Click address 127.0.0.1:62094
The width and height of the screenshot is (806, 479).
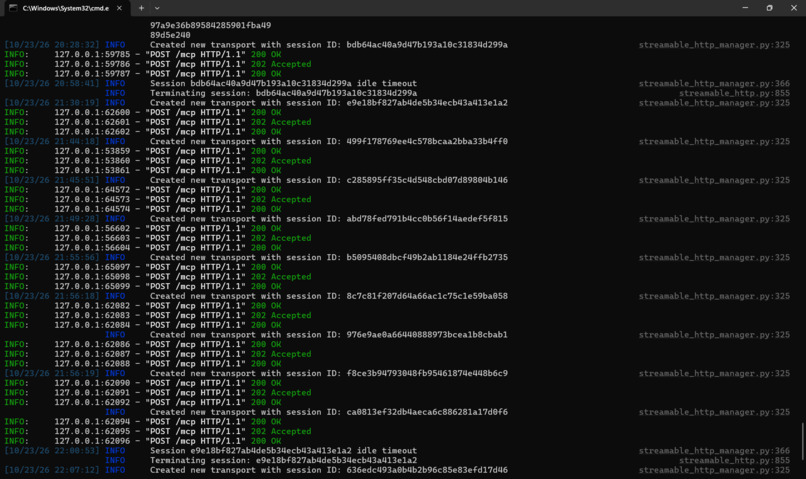pyautogui.click(x=92, y=421)
